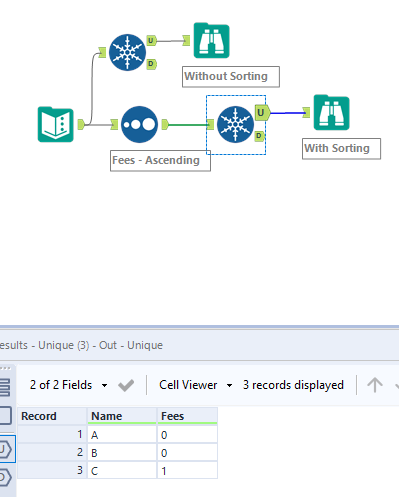Click the upper Unique tool input anchor

pyautogui.click(x=102, y=52)
